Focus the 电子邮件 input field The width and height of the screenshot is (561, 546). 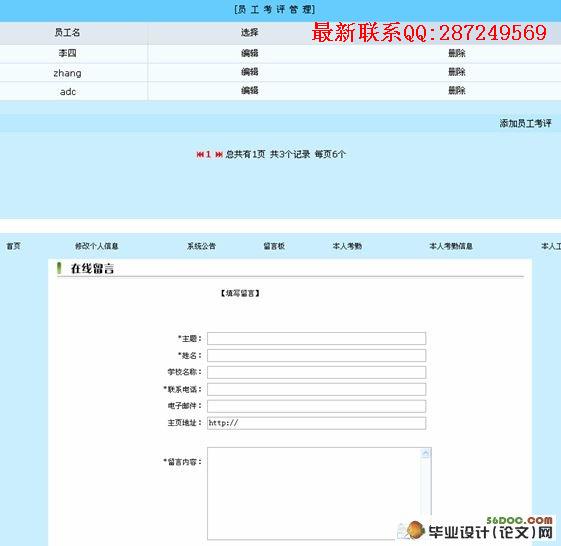[x=316, y=406]
